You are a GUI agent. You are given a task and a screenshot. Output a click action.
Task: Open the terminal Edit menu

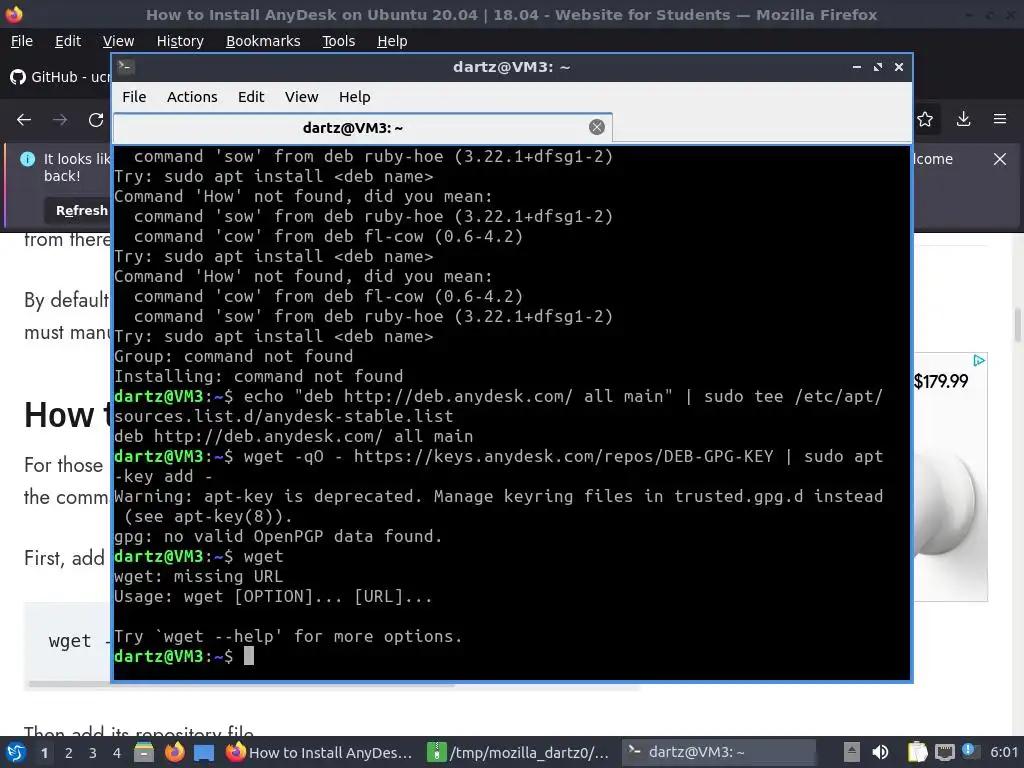(251, 97)
